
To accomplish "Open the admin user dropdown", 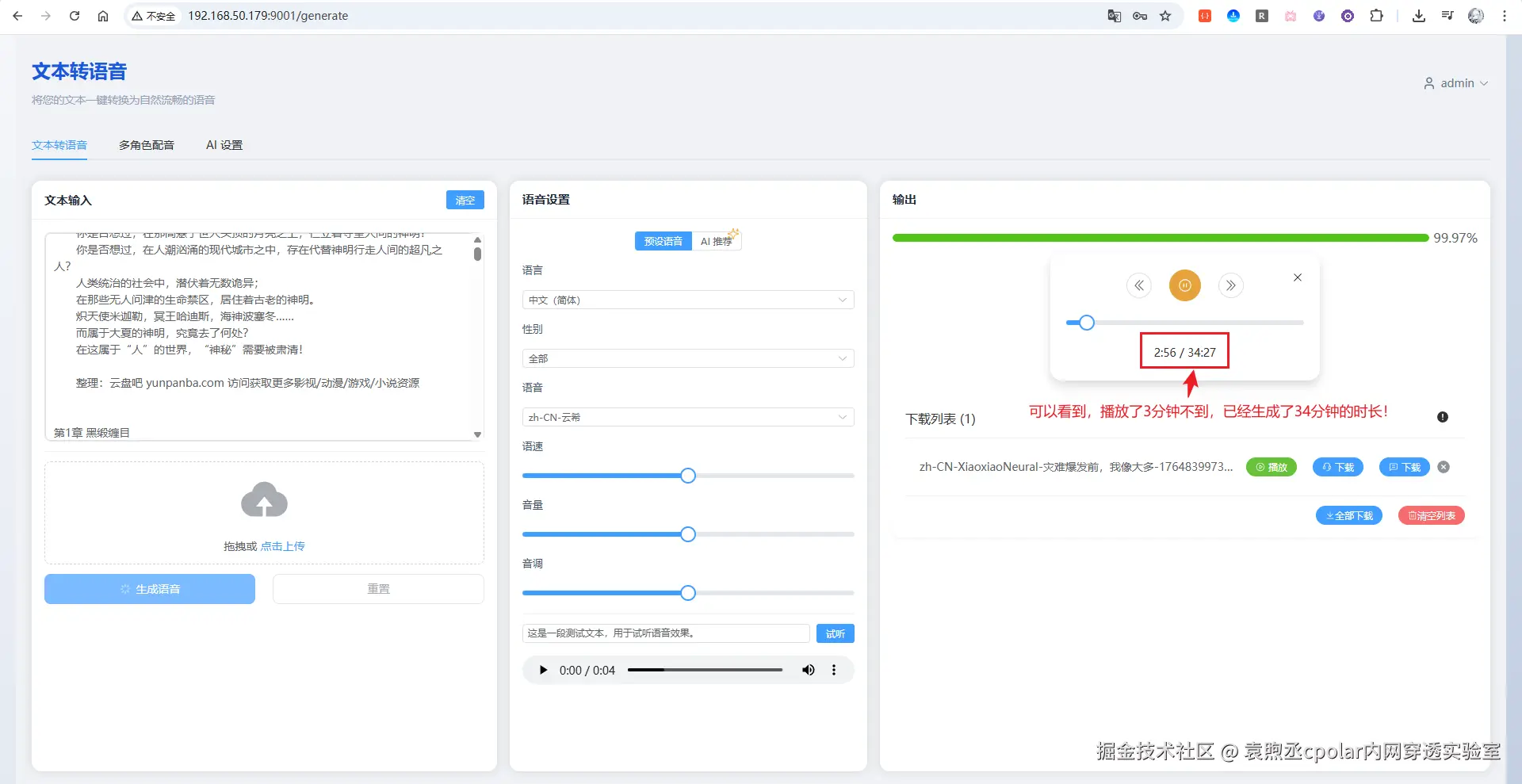I will tap(1456, 83).
